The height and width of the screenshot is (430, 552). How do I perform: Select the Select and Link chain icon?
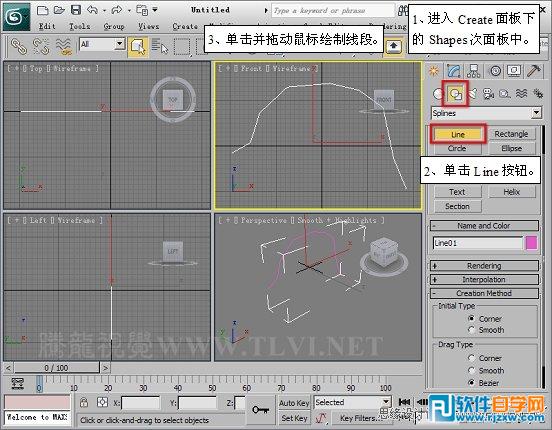pyautogui.click(x=19, y=46)
